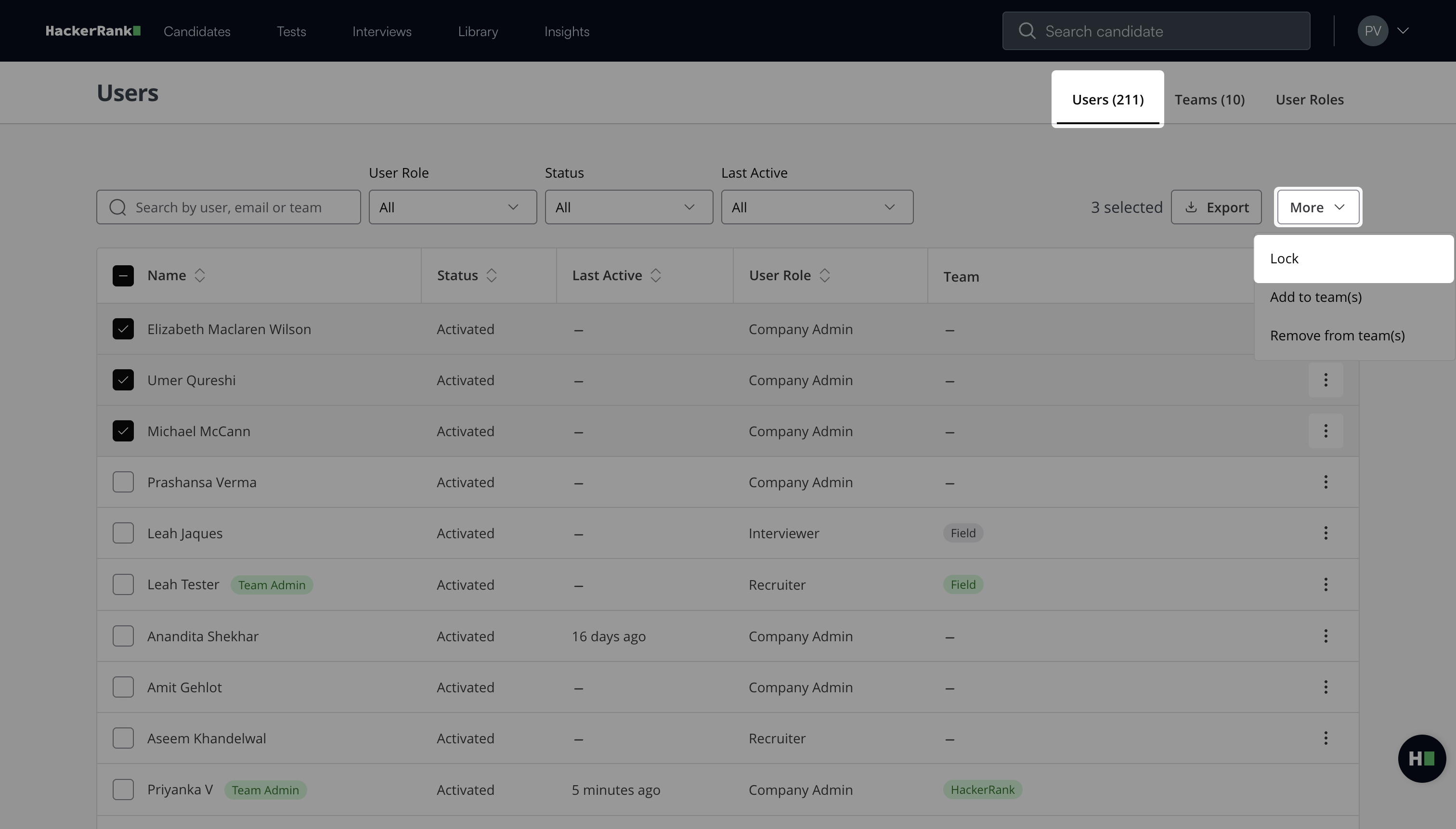Click the HackerRank logo
Screen dimensions: 1456x829
coord(93,31)
